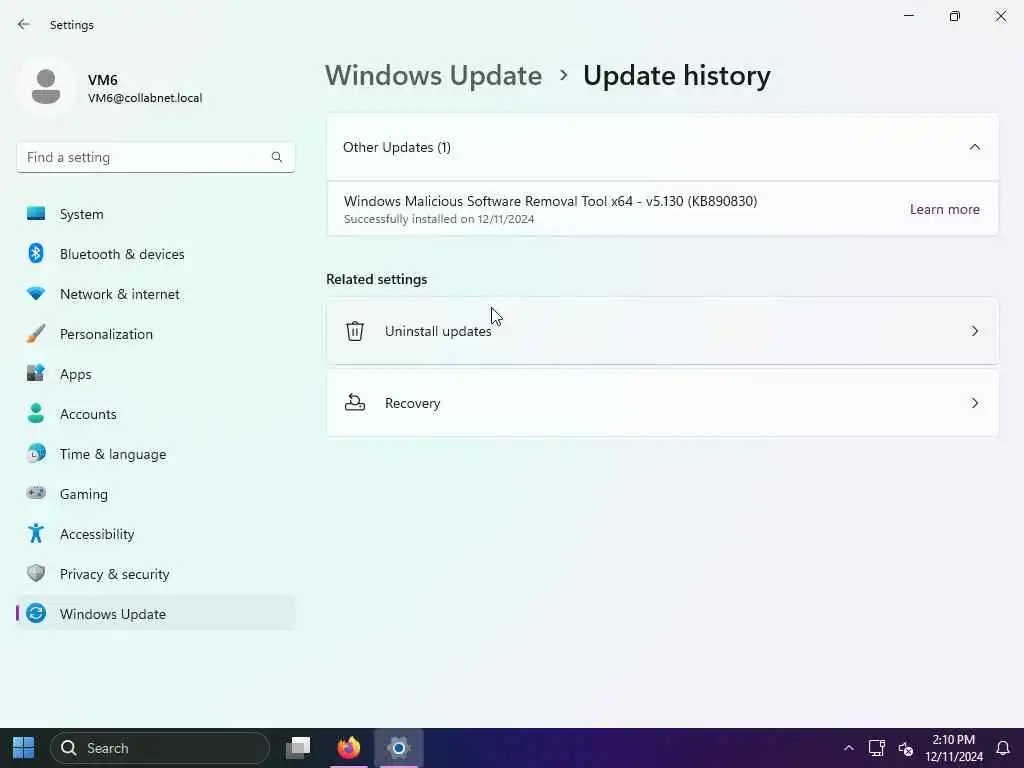Open the Windows Start menu

click(x=24, y=748)
